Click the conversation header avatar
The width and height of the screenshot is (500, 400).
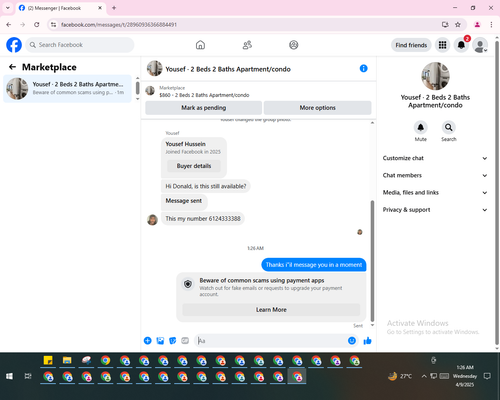click(x=155, y=68)
